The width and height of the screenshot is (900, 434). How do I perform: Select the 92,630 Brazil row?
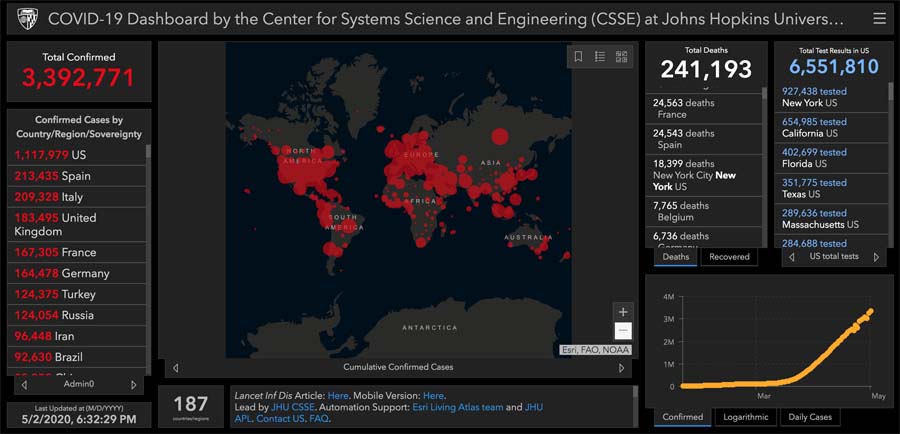point(77,357)
